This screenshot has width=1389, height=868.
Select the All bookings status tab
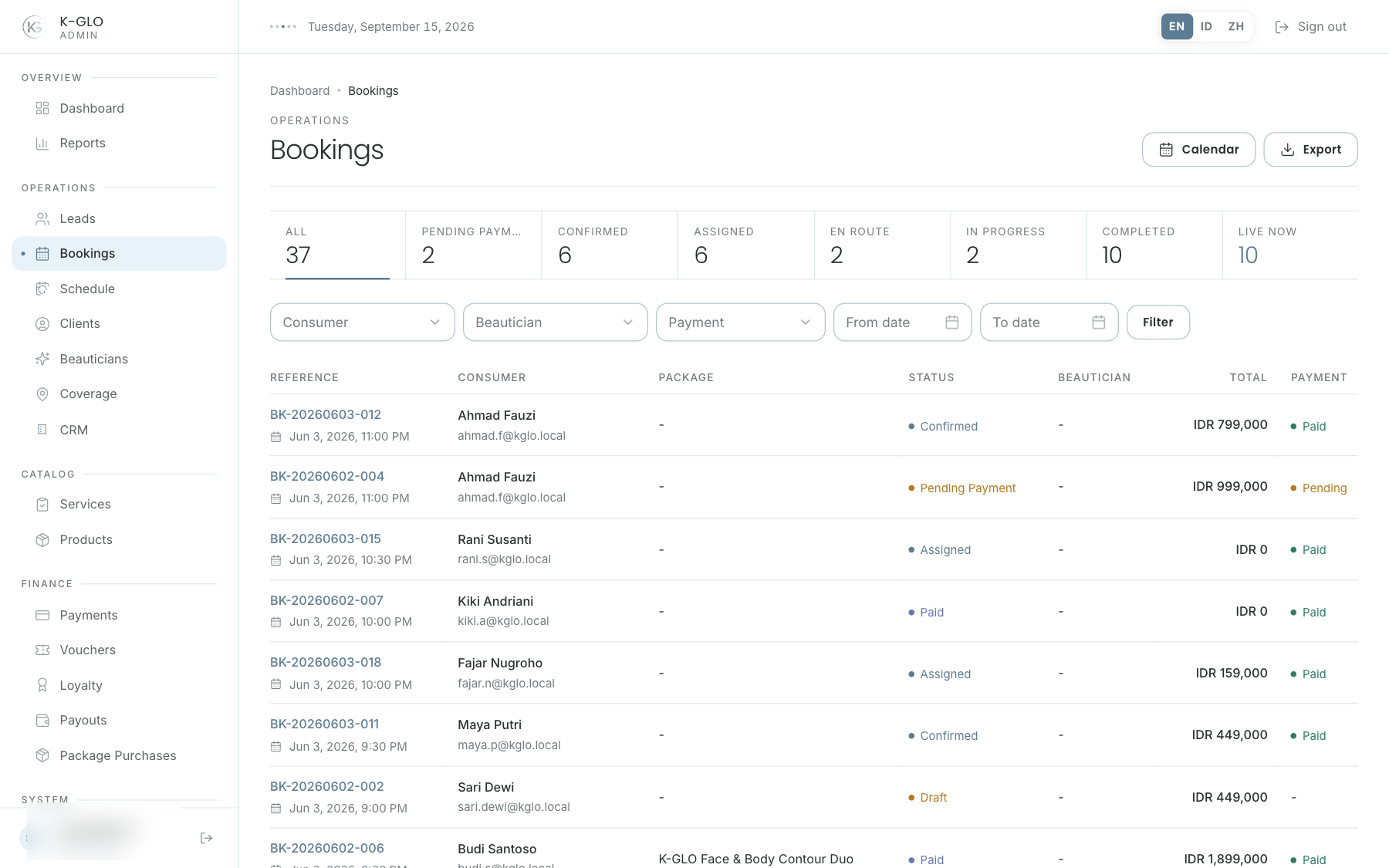point(337,245)
